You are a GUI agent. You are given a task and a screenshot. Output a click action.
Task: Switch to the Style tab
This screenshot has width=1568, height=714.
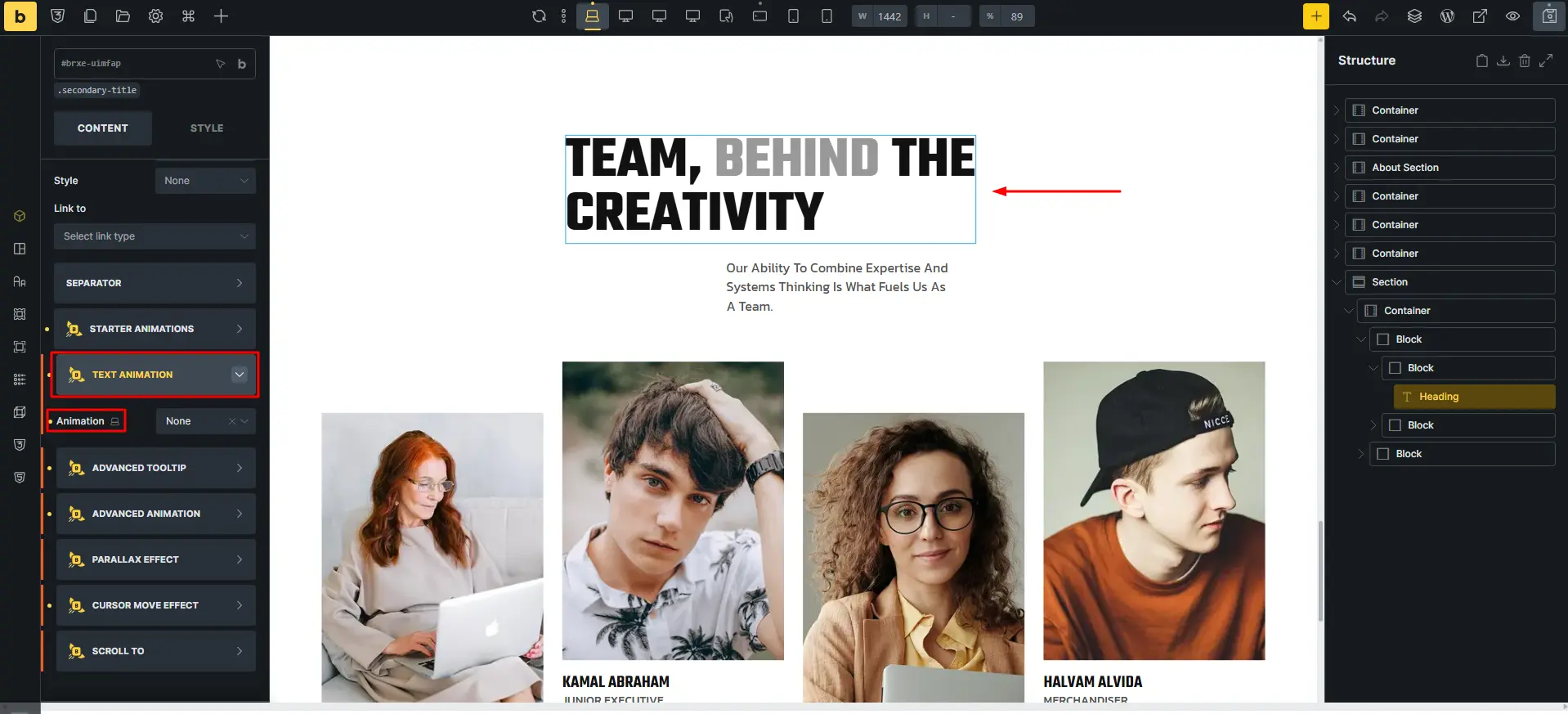click(207, 128)
